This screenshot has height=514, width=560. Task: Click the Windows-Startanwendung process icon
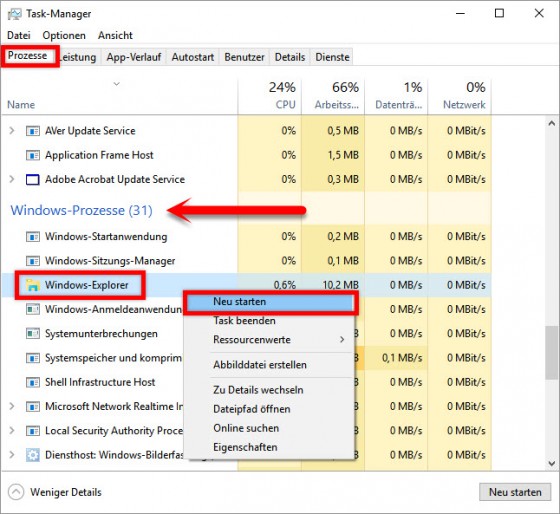point(33,237)
